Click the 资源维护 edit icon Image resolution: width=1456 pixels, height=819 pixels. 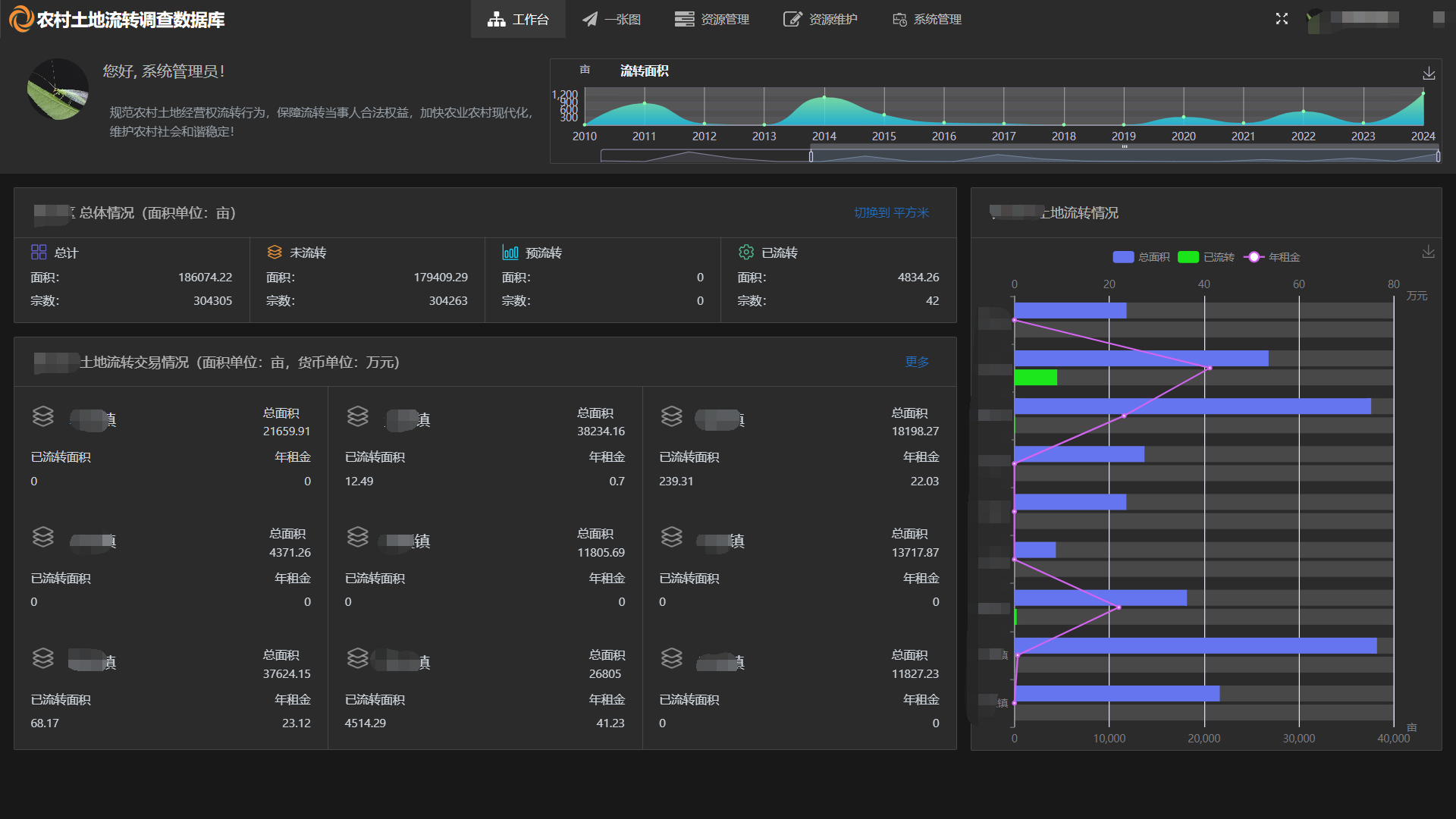792,19
